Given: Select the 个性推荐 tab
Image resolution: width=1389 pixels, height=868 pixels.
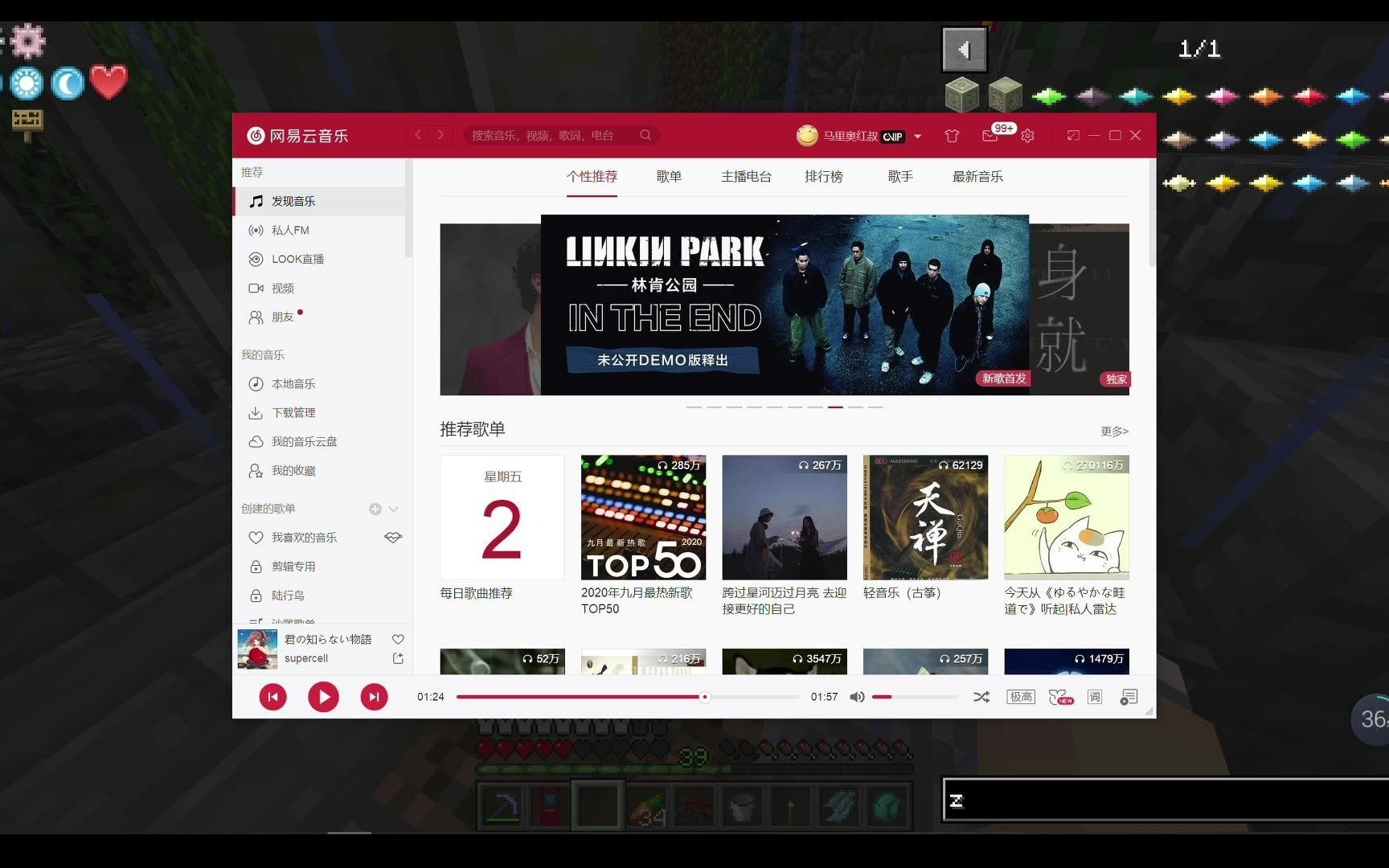Looking at the screenshot, I should 592,176.
